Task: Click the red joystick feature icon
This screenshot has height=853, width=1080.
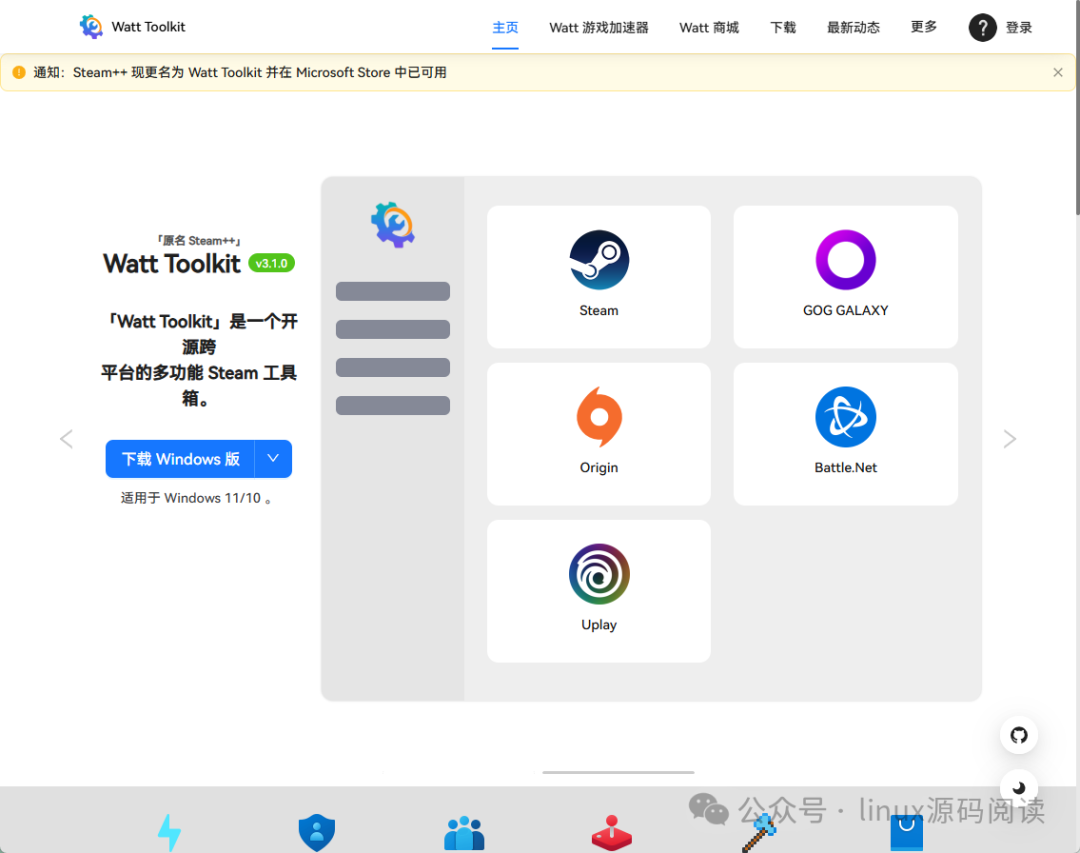Action: pos(612,832)
